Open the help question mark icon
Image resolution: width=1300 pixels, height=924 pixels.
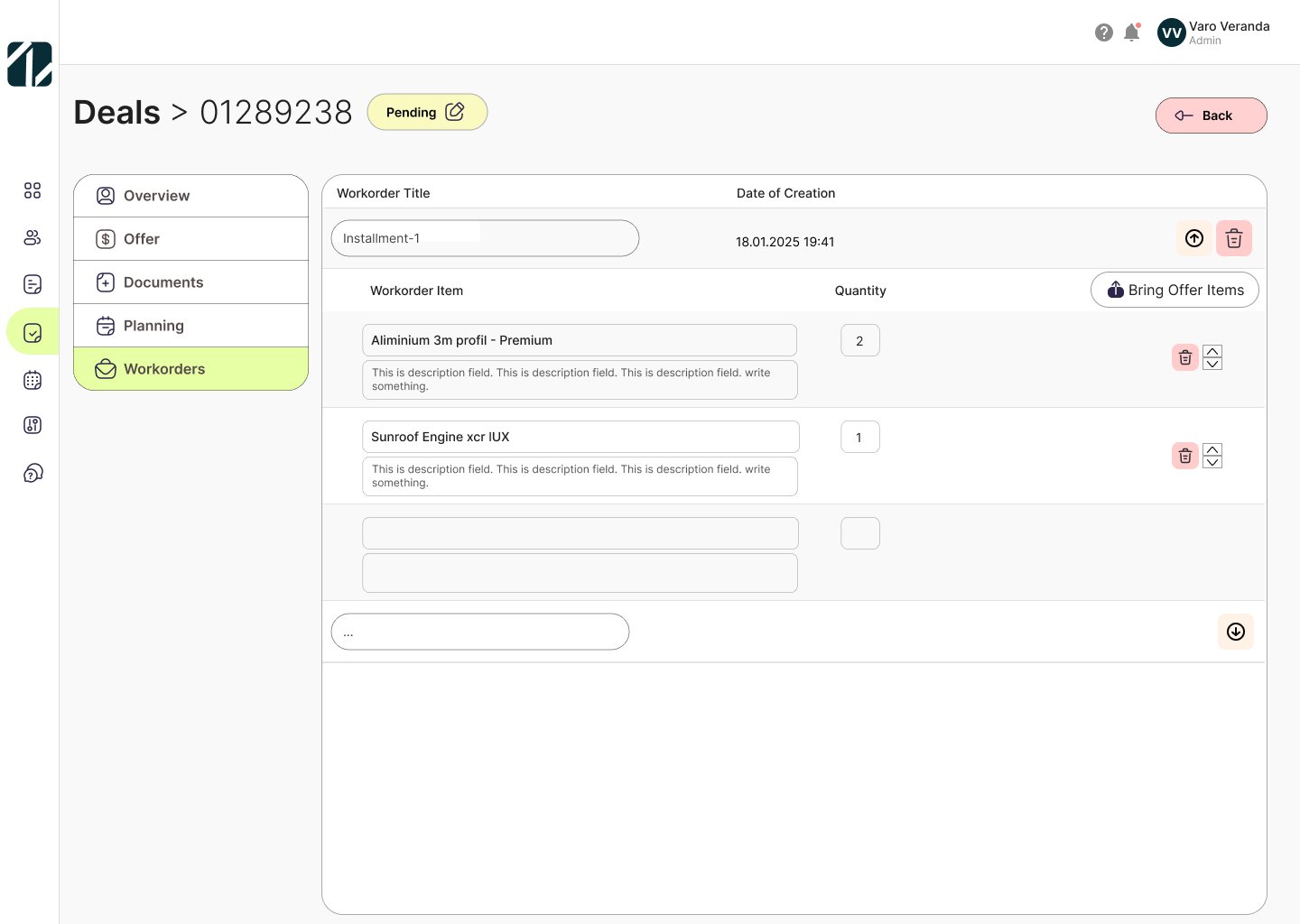pos(1103,32)
